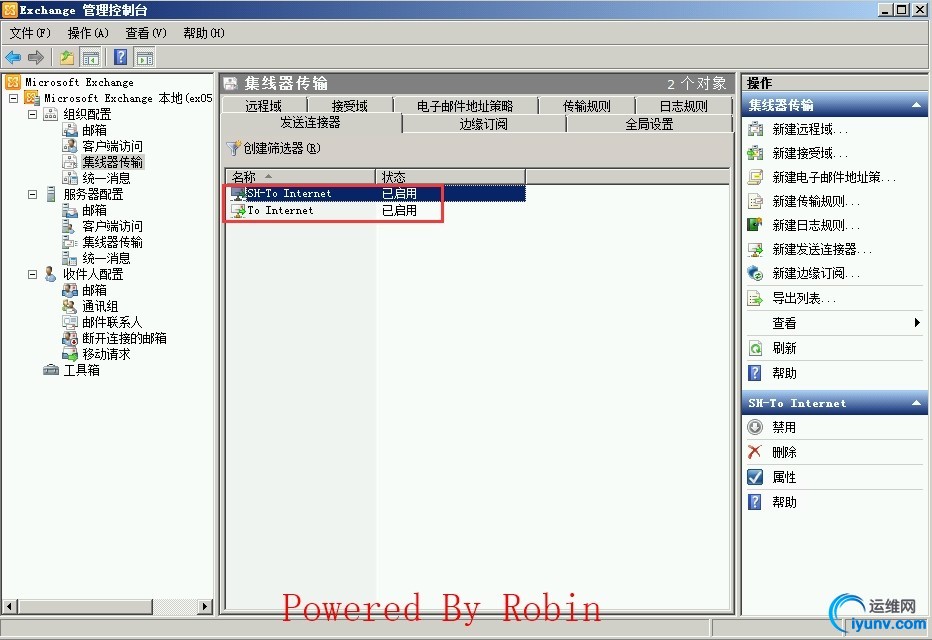This screenshot has height=640, width=932.
Task: Click the 新建电子邮件地址策略 icon
Action: click(755, 177)
